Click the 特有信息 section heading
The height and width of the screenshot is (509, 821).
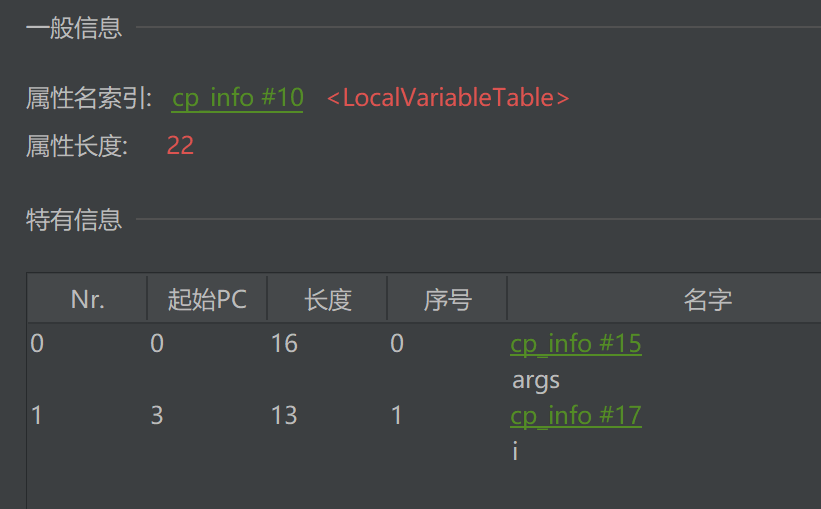point(74,220)
